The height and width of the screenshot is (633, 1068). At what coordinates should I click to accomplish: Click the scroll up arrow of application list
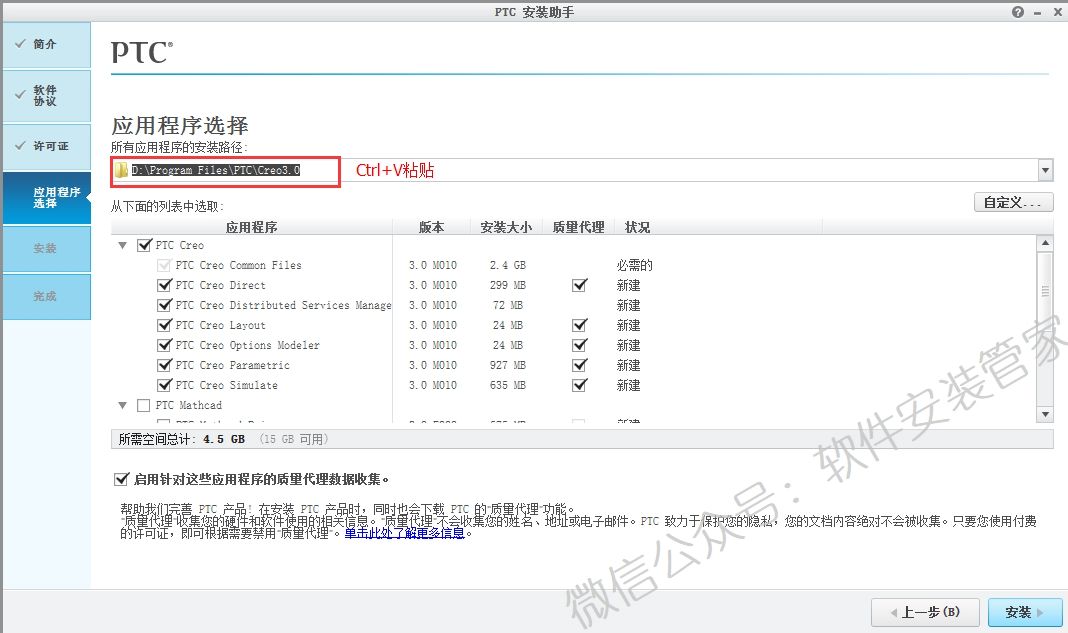[x=1045, y=244]
